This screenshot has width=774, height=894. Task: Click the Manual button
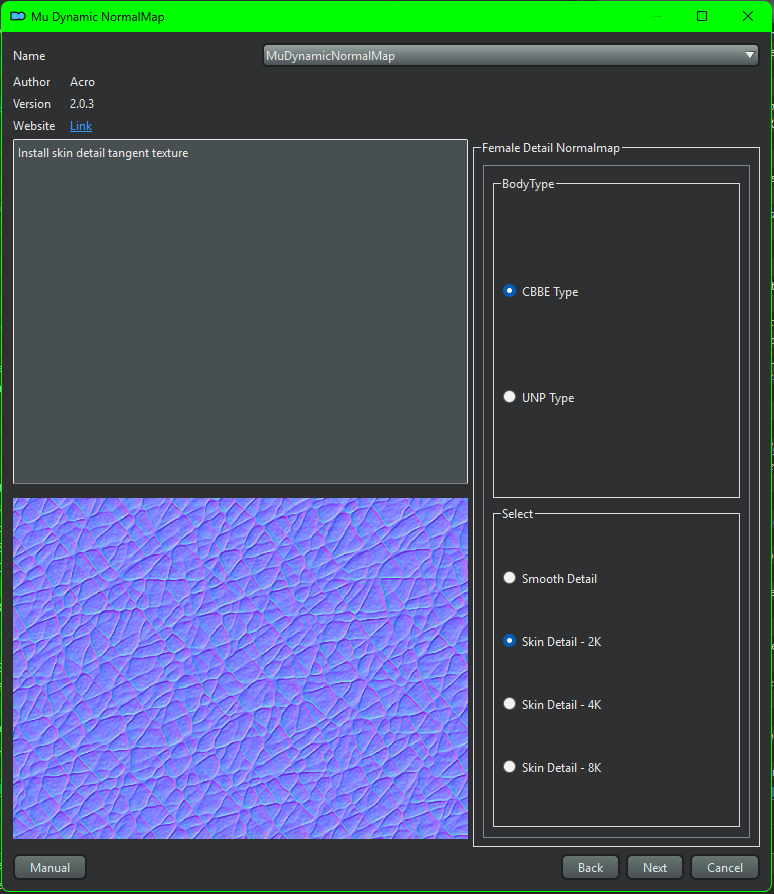pos(50,867)
